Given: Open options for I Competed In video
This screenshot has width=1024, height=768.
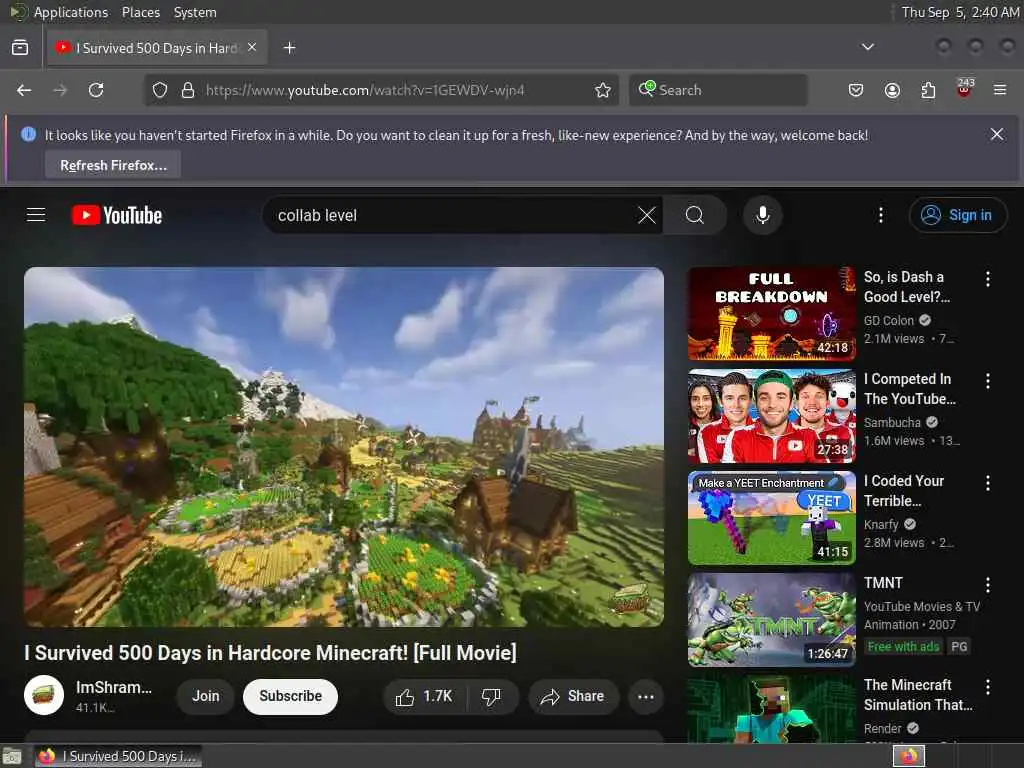Looking at the screenshot, I should 987,381.
